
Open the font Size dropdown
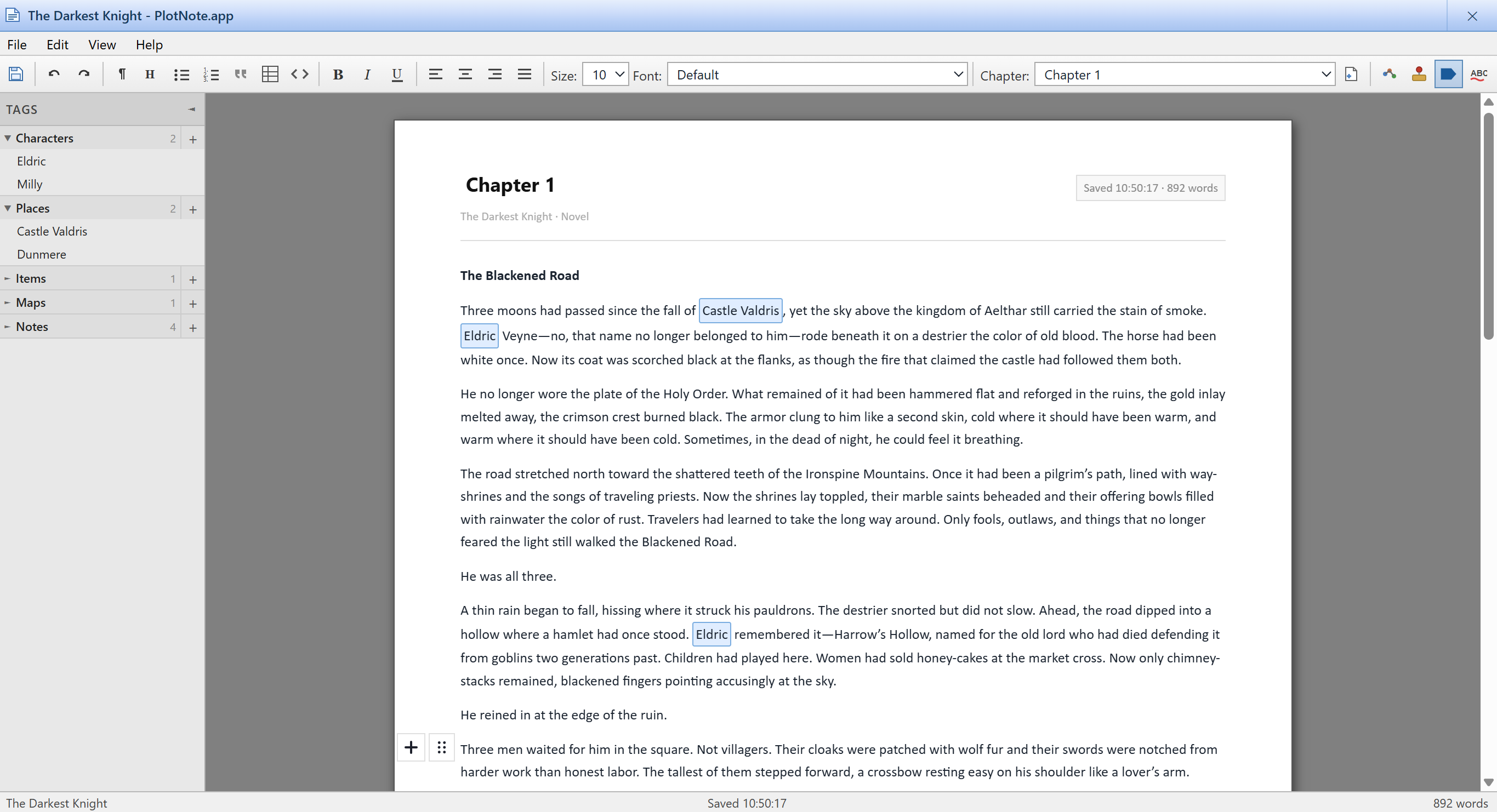pos(606,75)
